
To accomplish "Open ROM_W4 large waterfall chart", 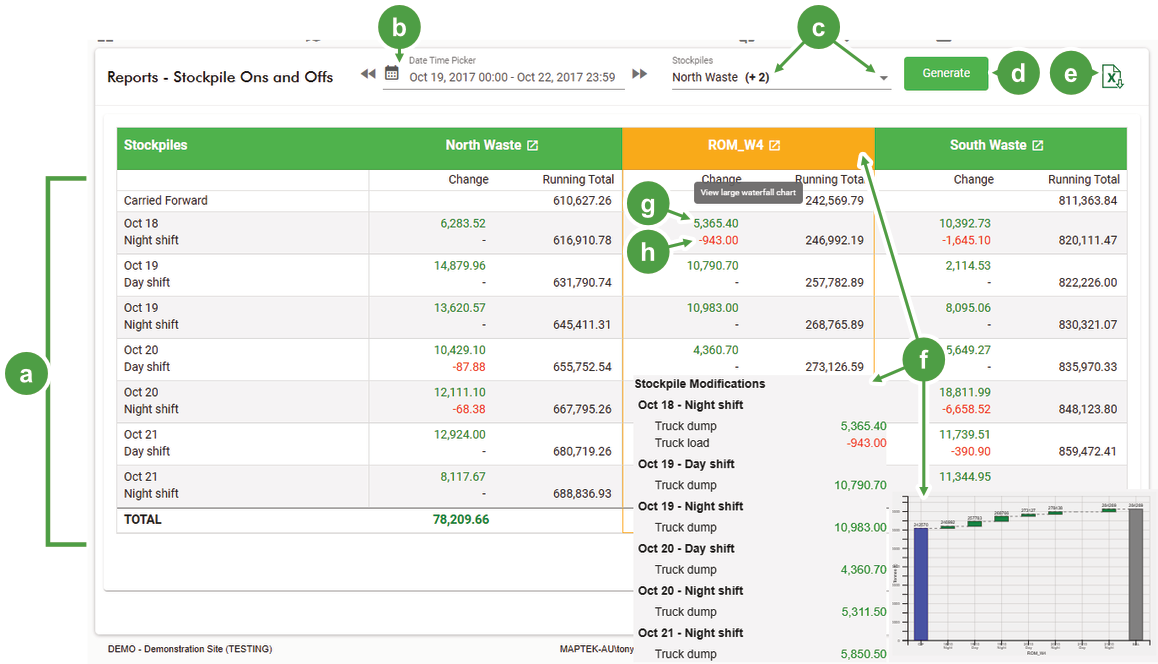I will click(775, 146).
